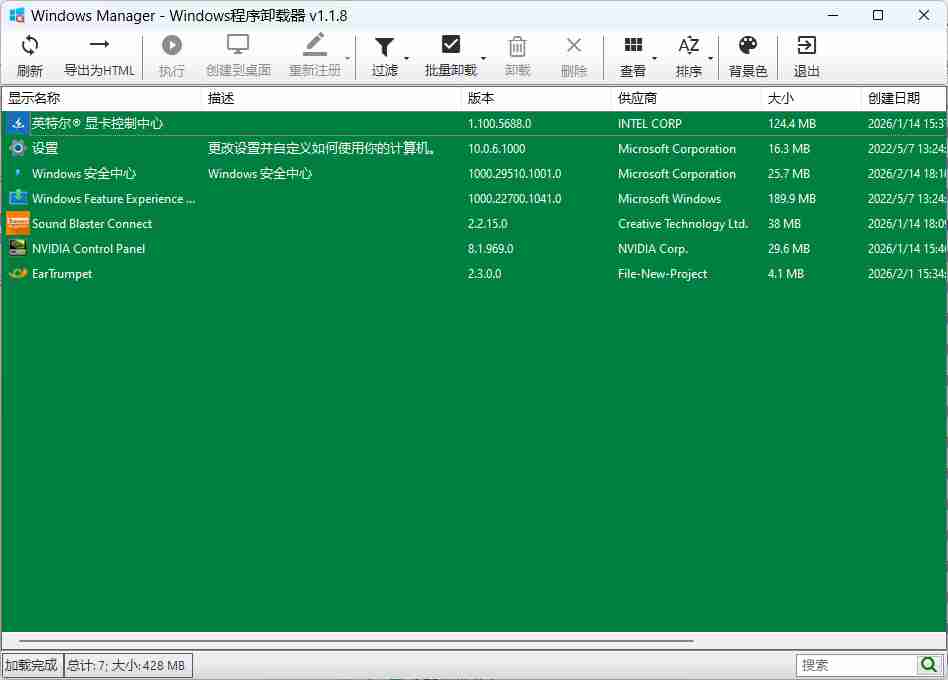Expand the dropdown arrow beside Filter (过滤)

[406, 59]
